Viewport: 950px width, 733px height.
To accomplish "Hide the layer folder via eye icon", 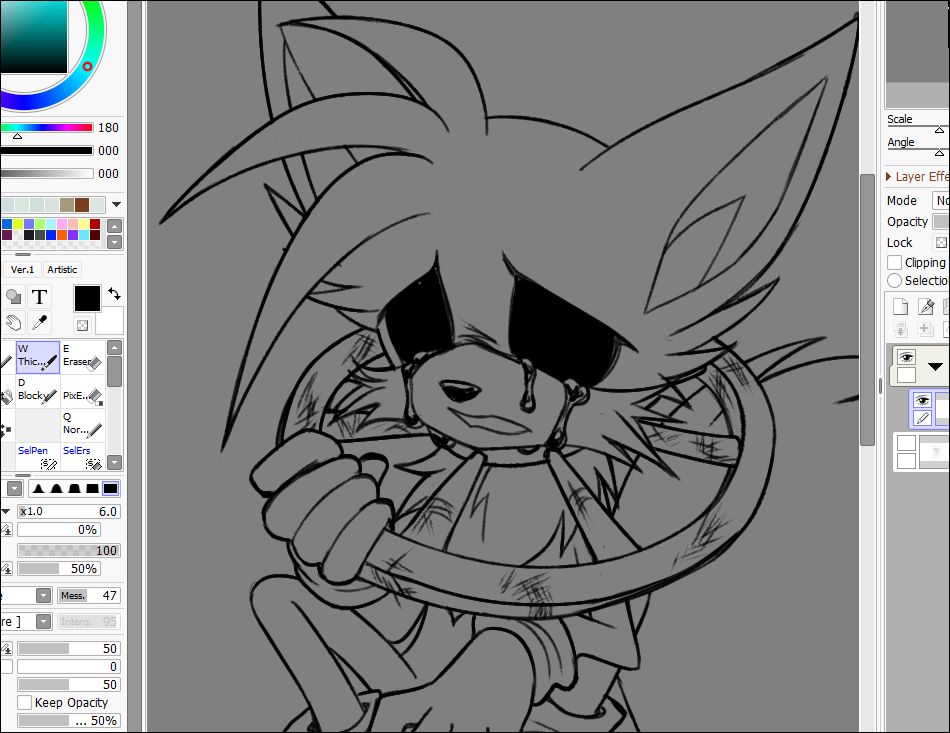I will (x=906, y=357).
